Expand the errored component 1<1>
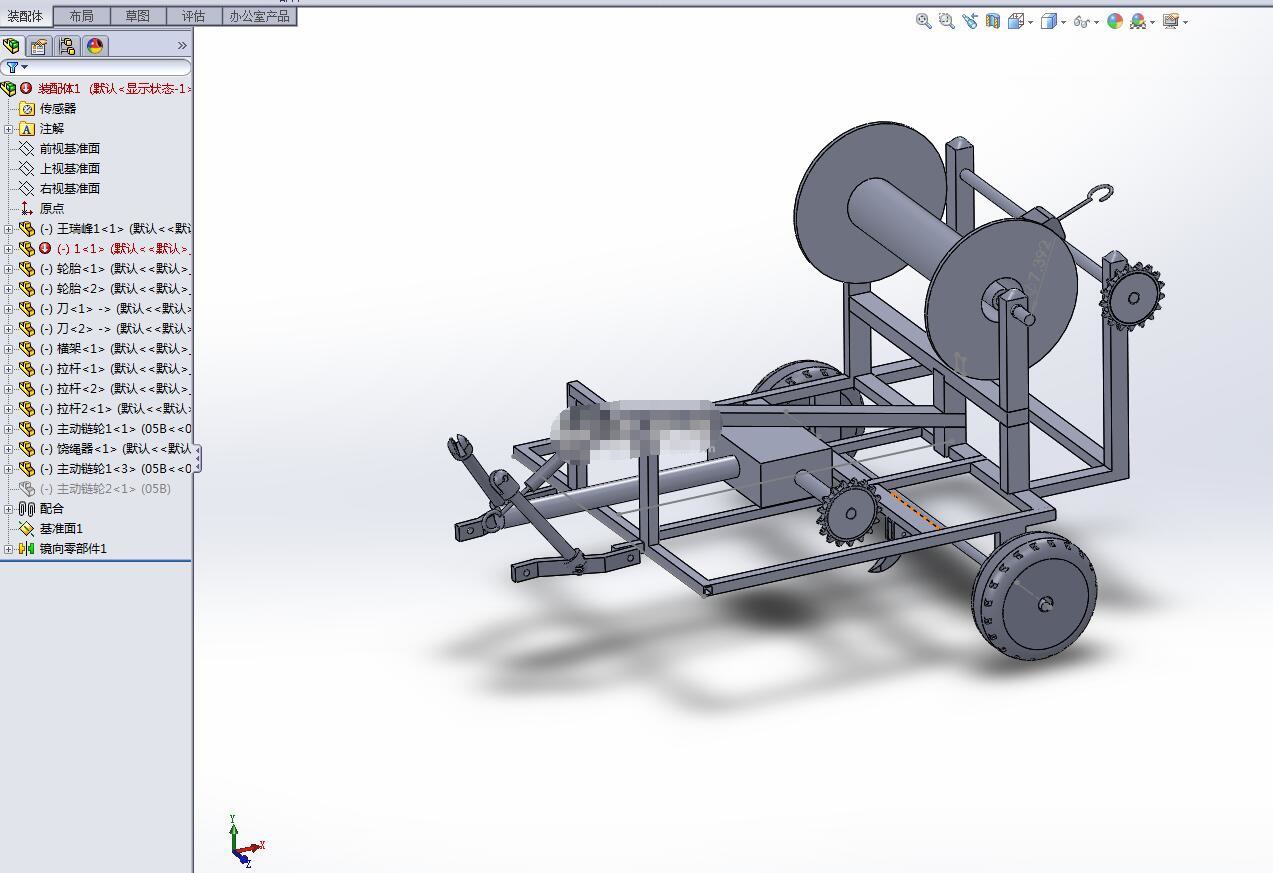This screenshot has height=873, width=1273. pos(8,248)
